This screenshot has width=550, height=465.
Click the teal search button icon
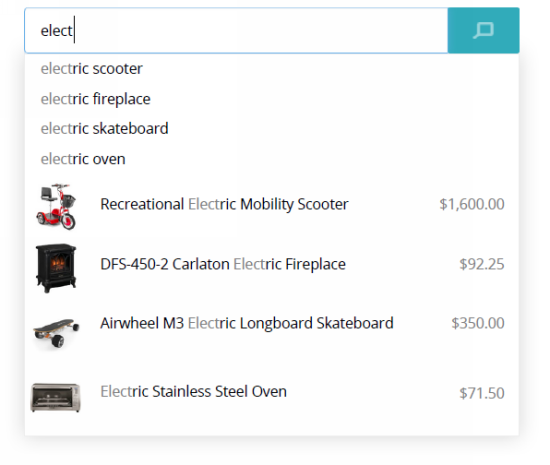coord(483,31)
